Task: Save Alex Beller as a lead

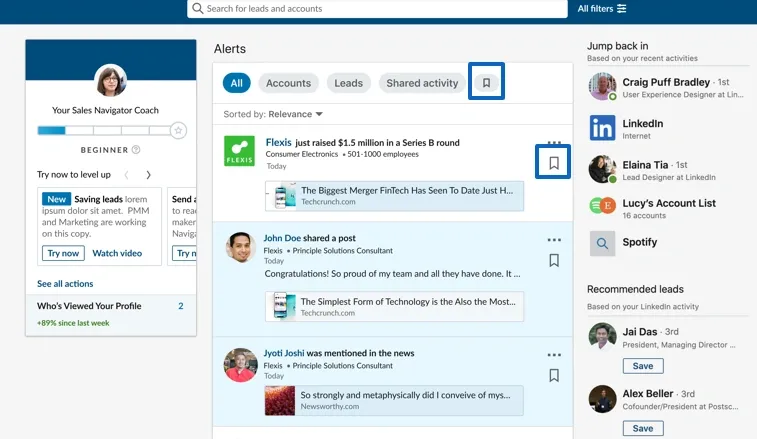Action: click(643, 428)
